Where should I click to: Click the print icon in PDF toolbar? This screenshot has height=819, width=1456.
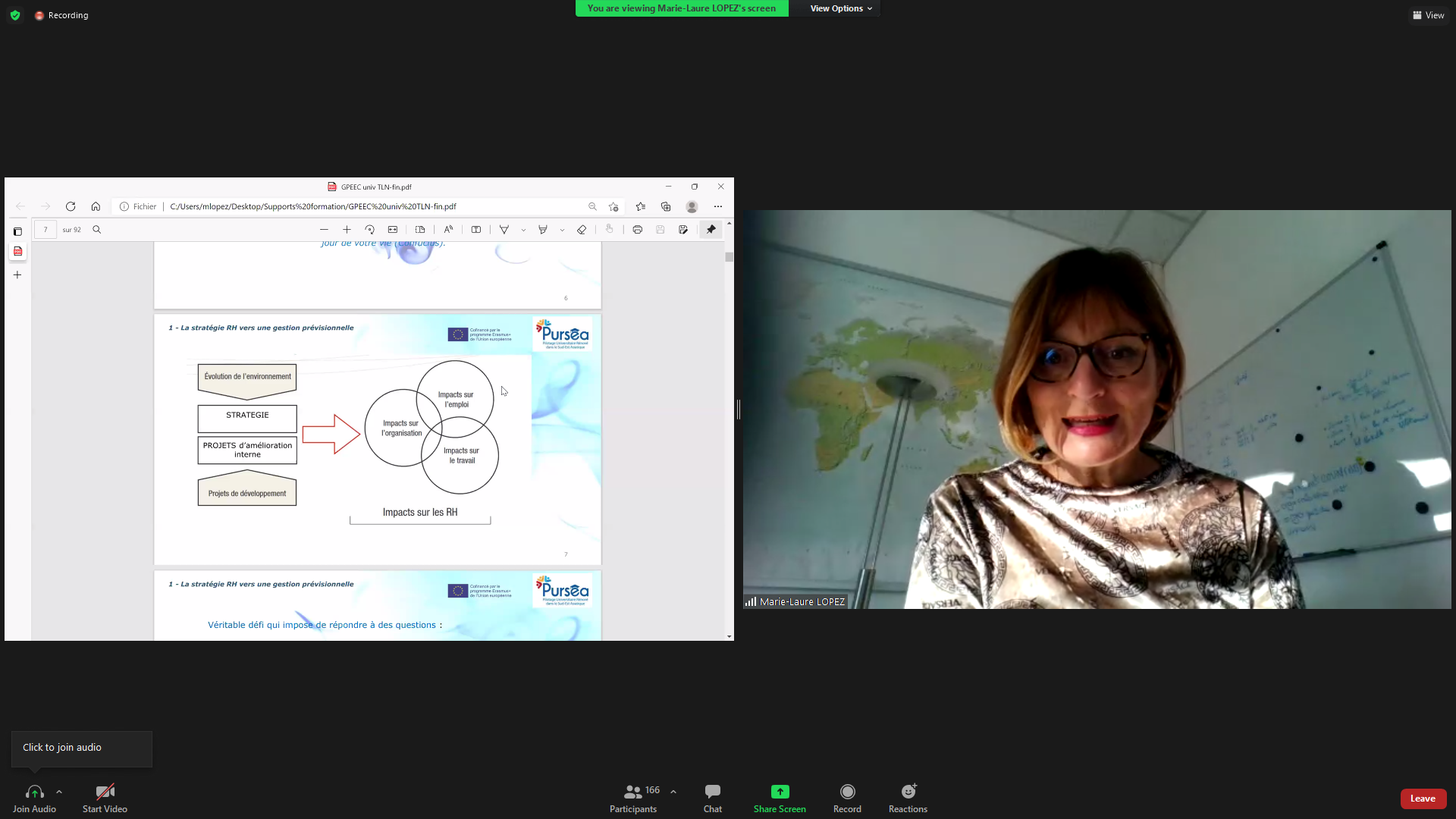637,230
